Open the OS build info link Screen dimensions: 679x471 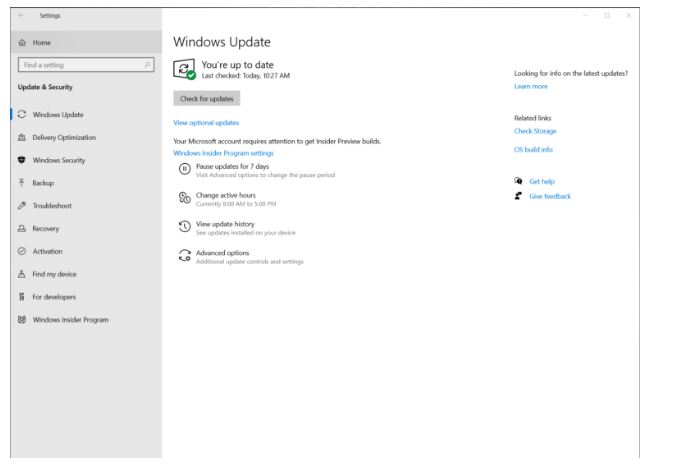coord(533,149)
